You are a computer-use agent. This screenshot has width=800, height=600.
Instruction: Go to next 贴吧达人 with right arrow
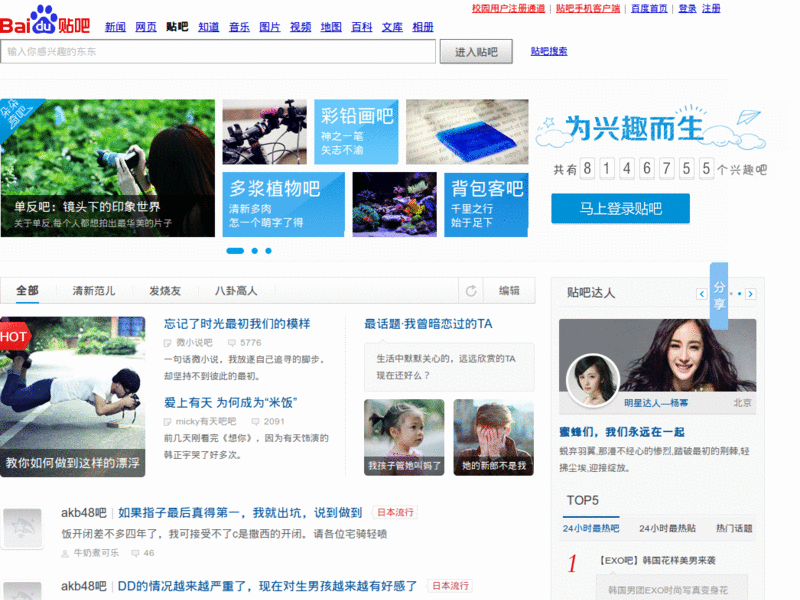tap(750, 294)
